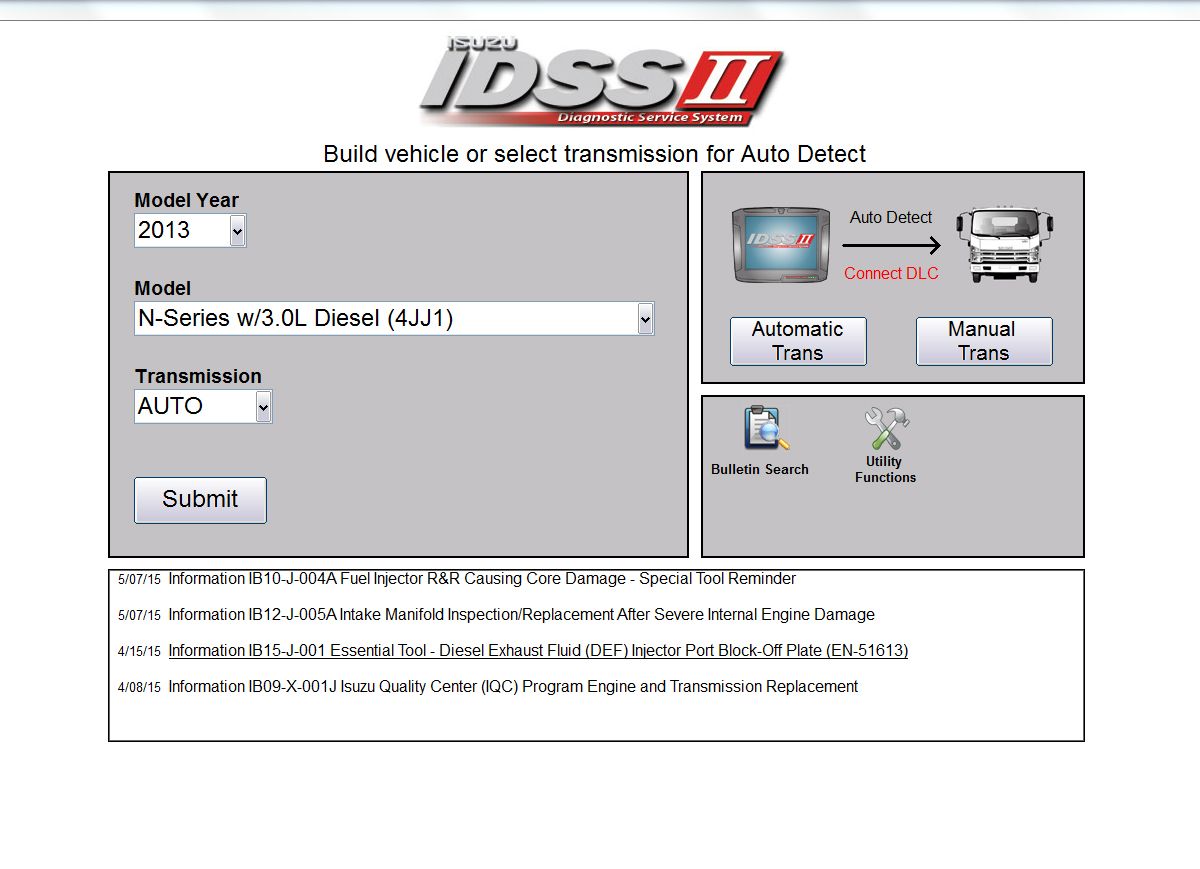The image size is (1200, 869).
Task: Open bulletin IB15-J-001 DEF Injector Block-Off Plate
Action: (x=538, y=651)
